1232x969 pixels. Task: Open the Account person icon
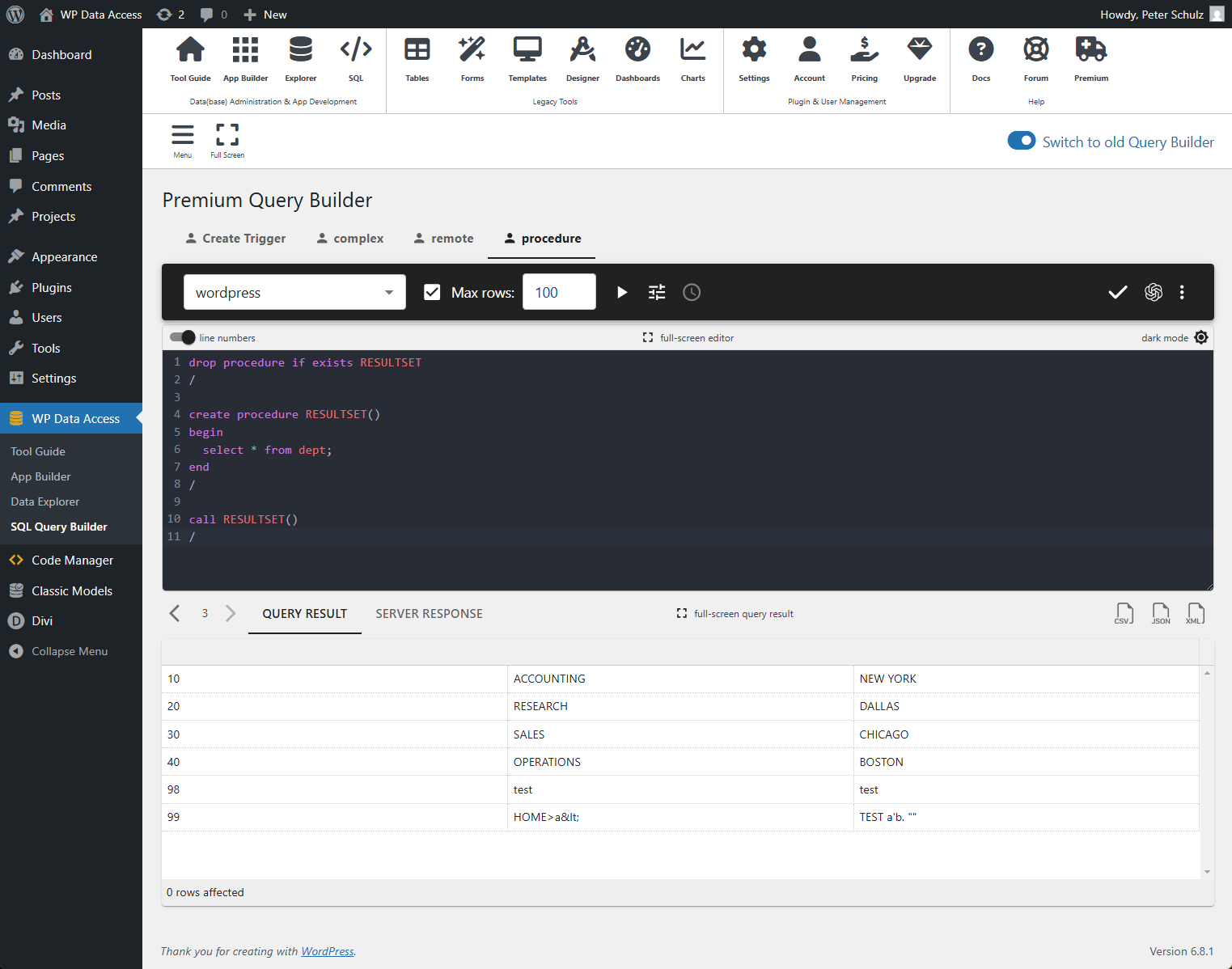[810, 50]
